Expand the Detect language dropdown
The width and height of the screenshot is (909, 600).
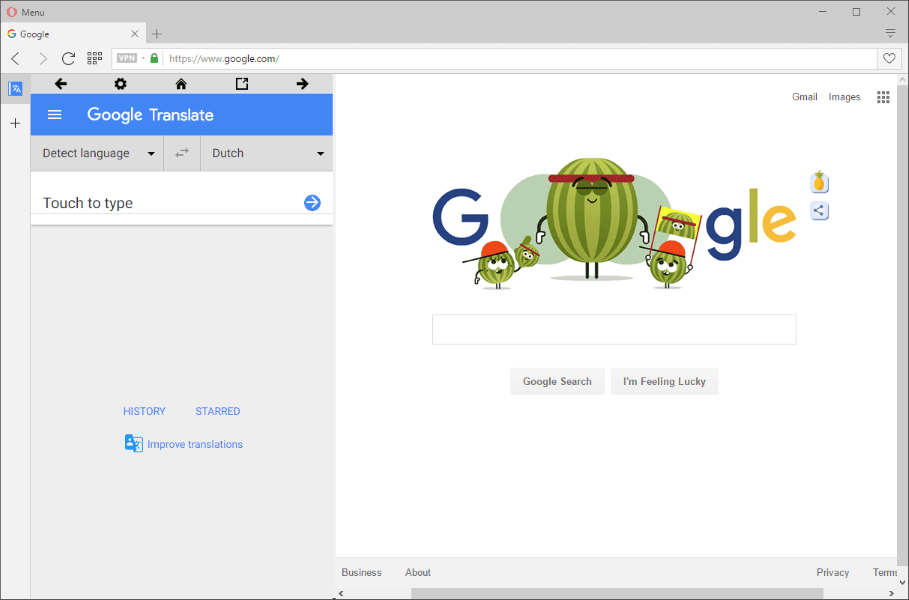click(x=97, y=153)
